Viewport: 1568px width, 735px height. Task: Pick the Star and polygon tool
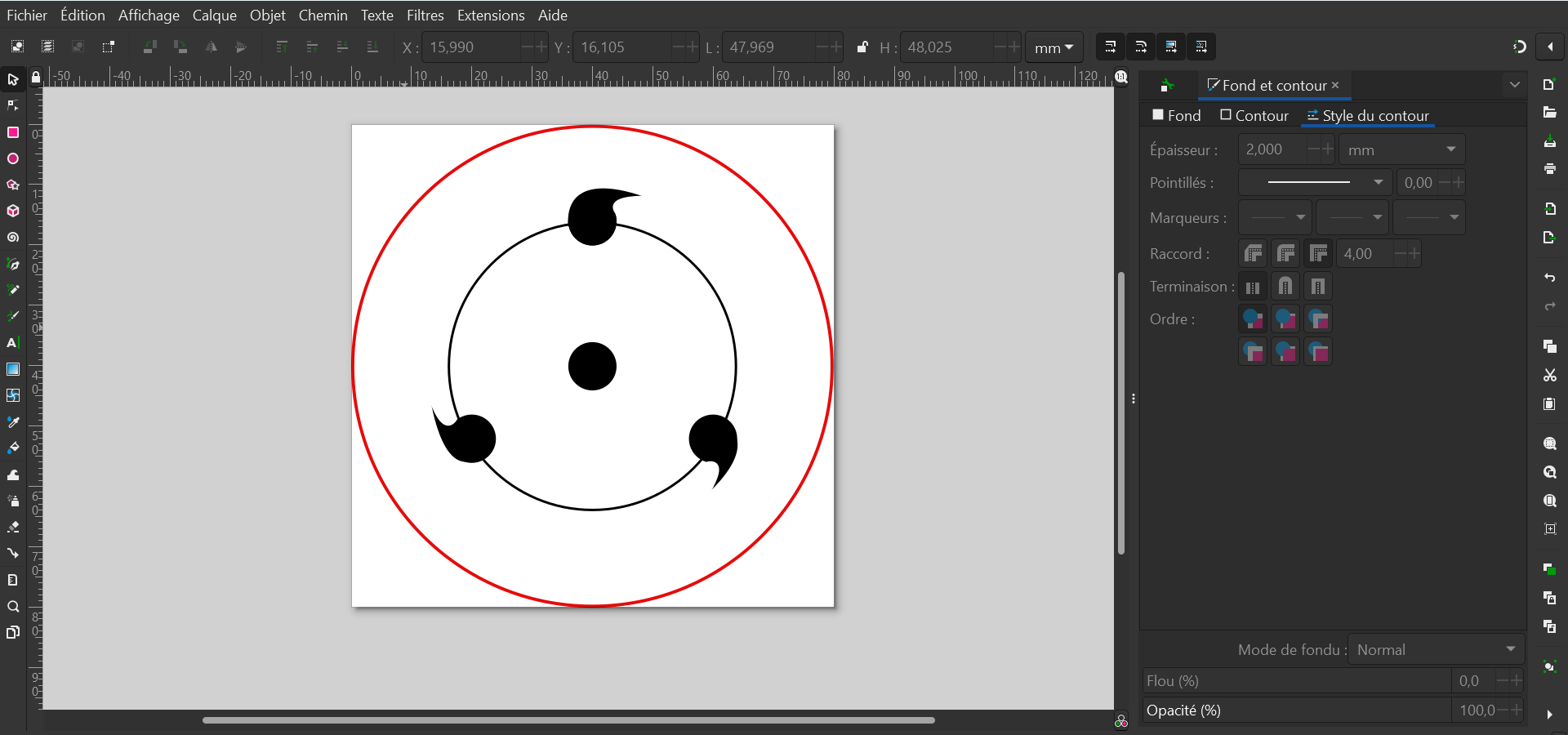pos(13,185)
